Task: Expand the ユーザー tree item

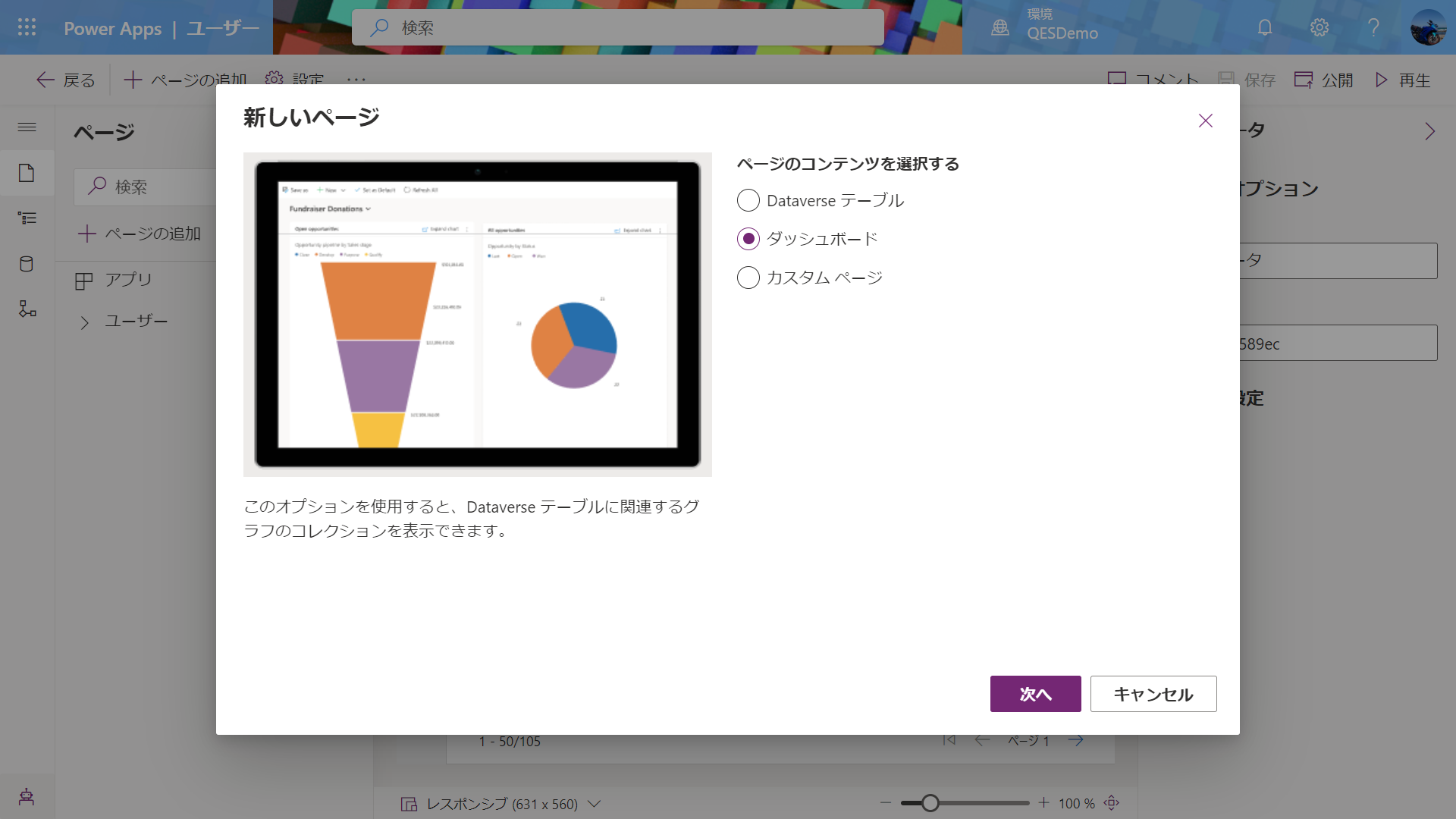Action: tap(85, 322)
